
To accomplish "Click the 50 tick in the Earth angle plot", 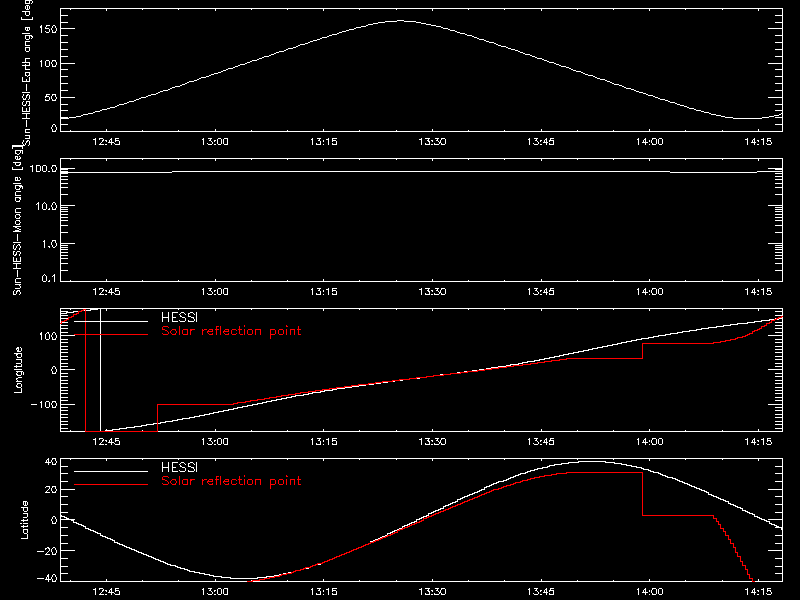I will tap(51, 97).
